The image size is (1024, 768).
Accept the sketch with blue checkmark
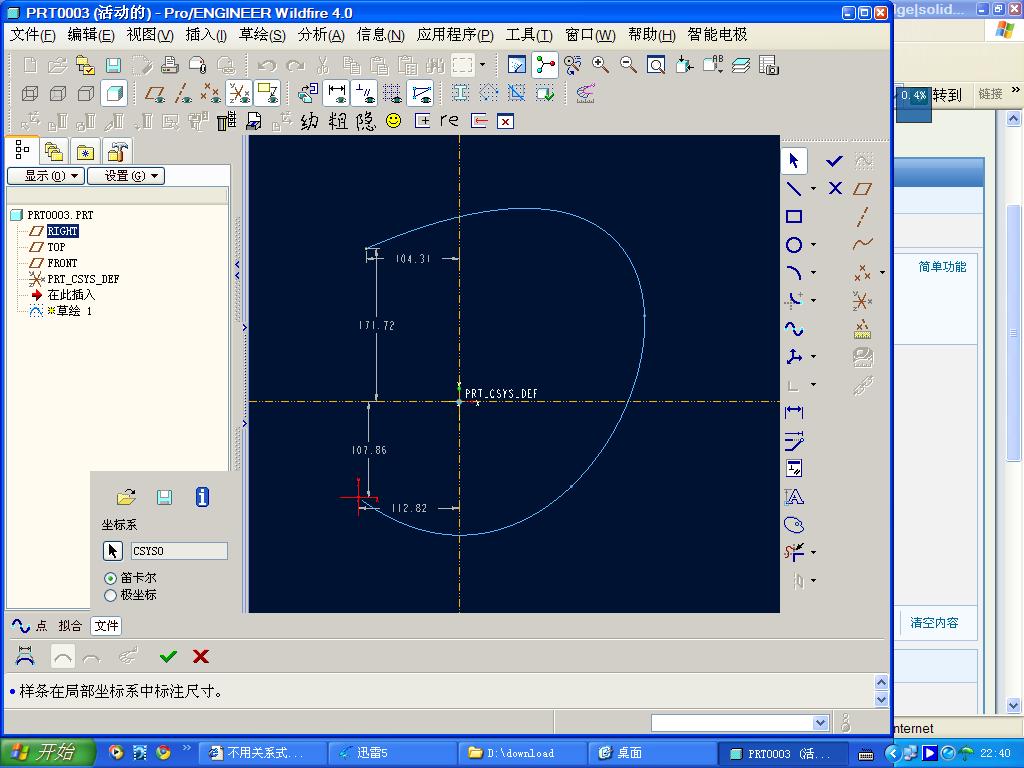835,161
